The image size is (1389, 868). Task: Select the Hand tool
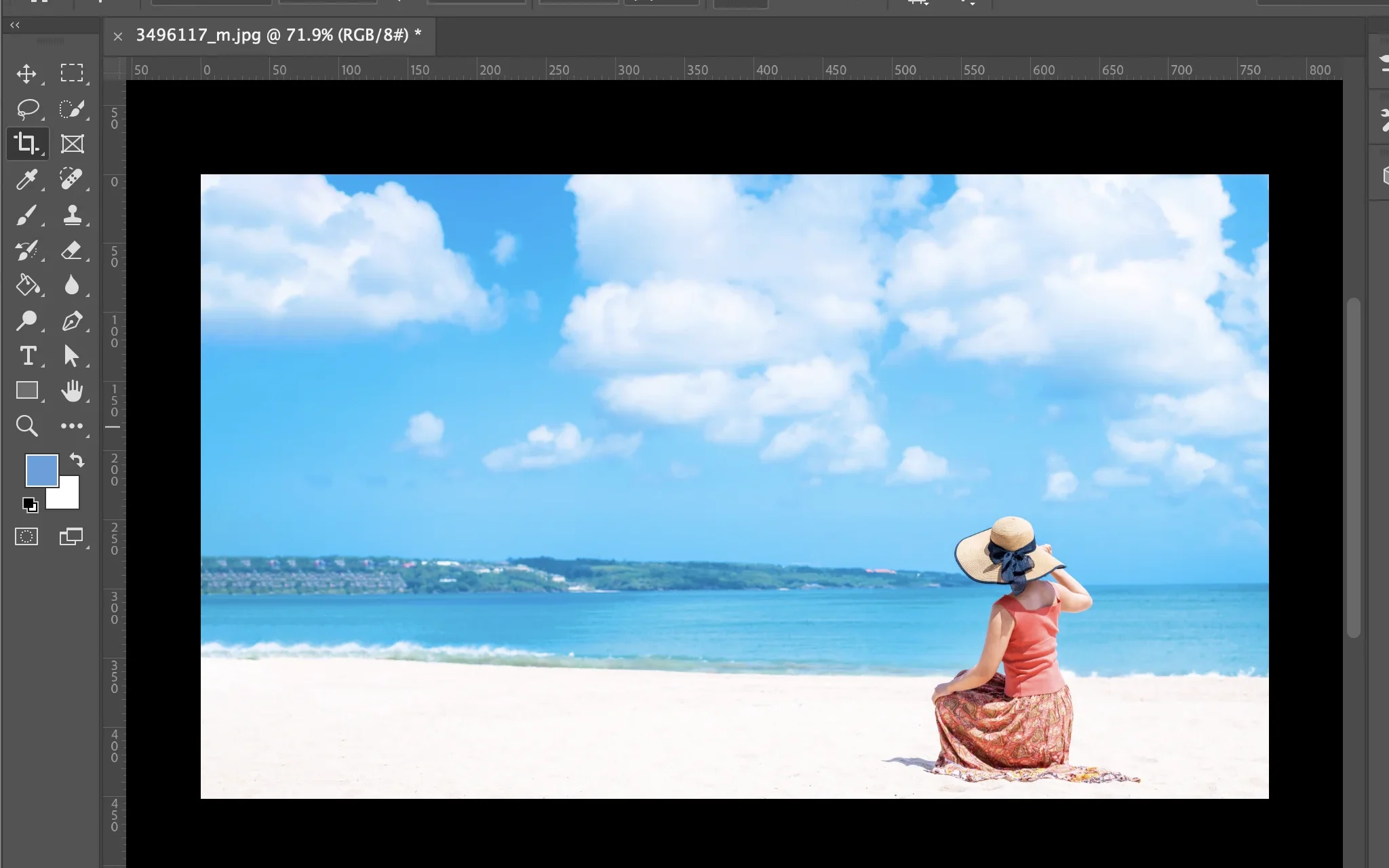click(x=72, y=391)
